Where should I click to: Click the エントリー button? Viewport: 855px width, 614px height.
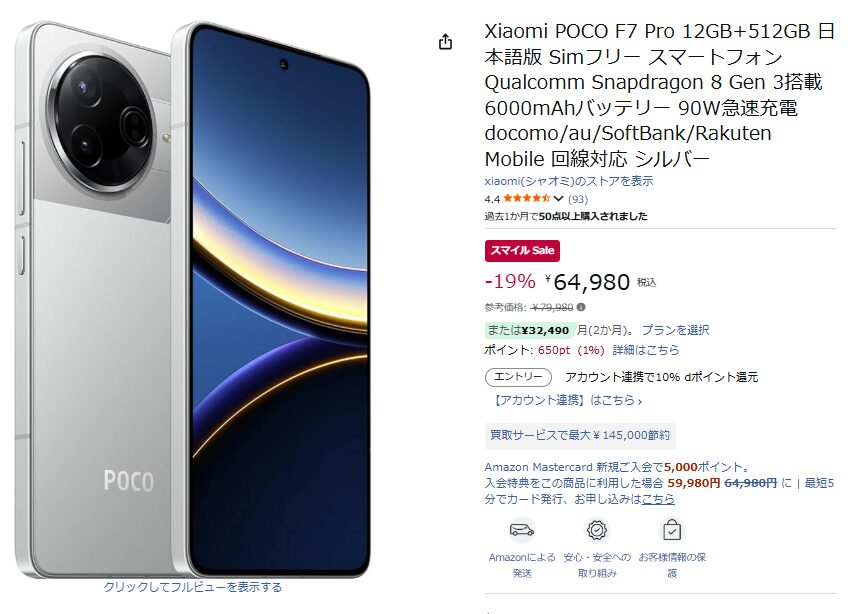518,377
